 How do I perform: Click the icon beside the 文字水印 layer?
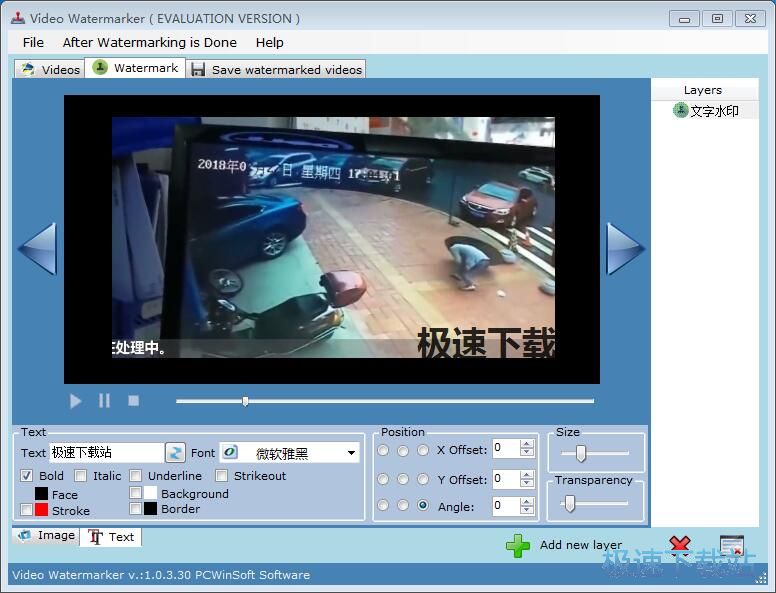tap(680, 110)
